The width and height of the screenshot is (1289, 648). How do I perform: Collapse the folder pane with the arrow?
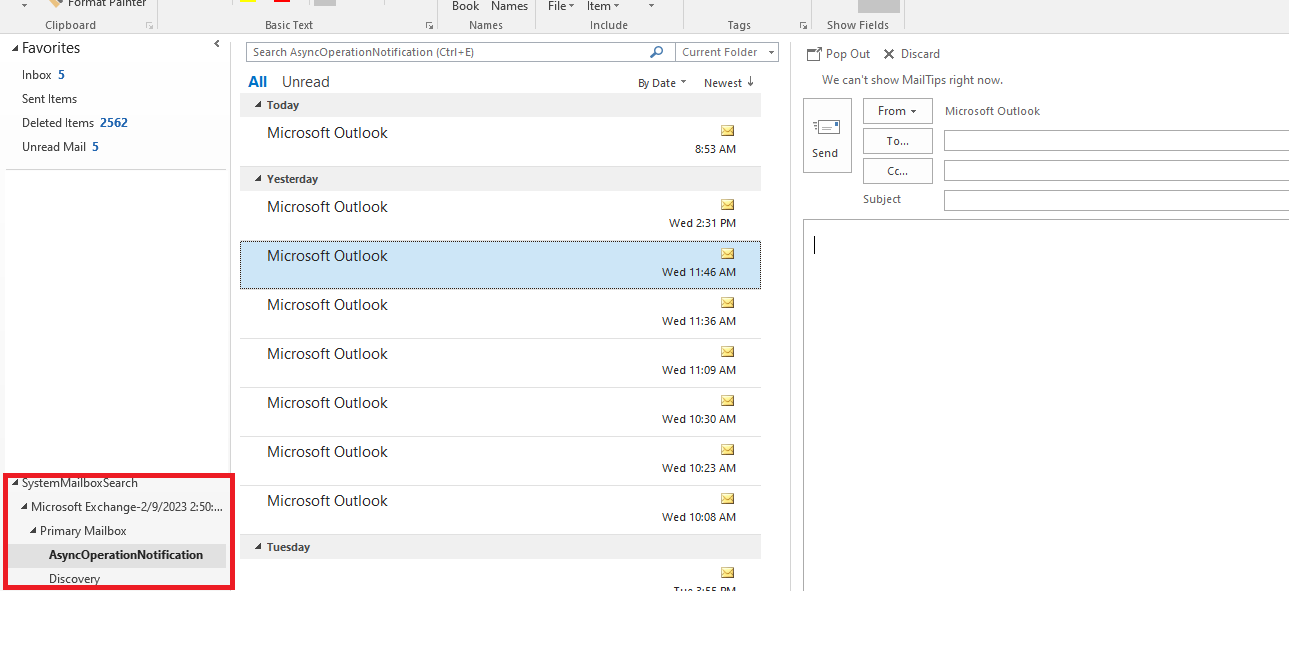coord(217,44)
